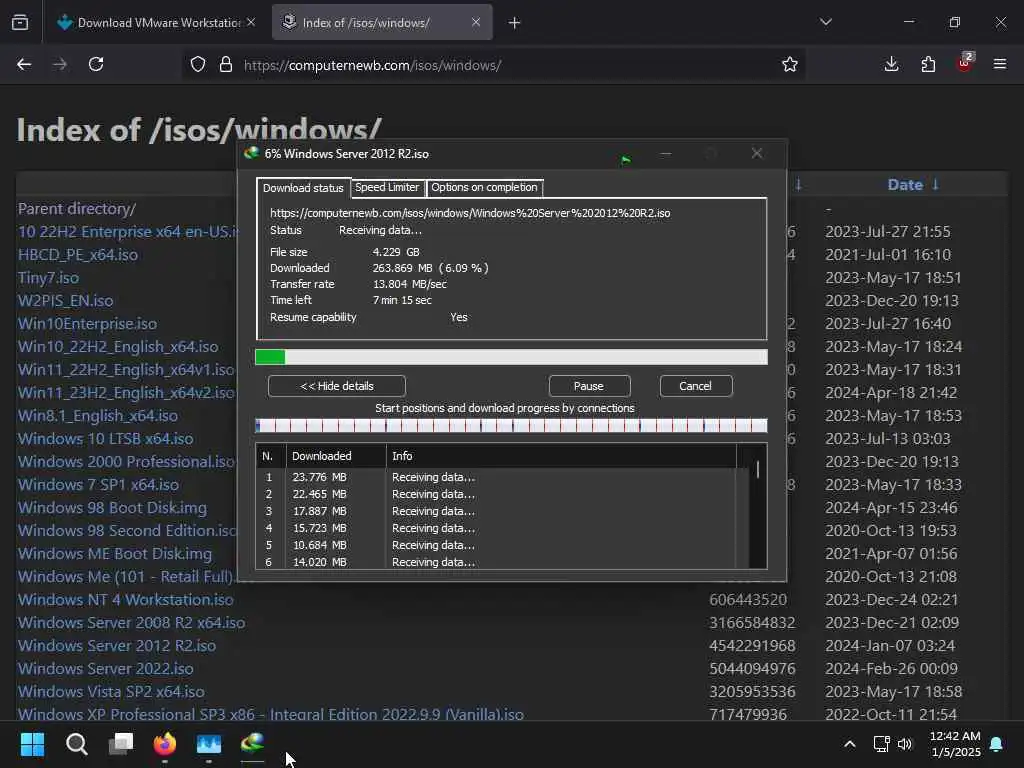Click file size 4542291968 text
The width and height of the screenshot is (1024, 768).
752,646
